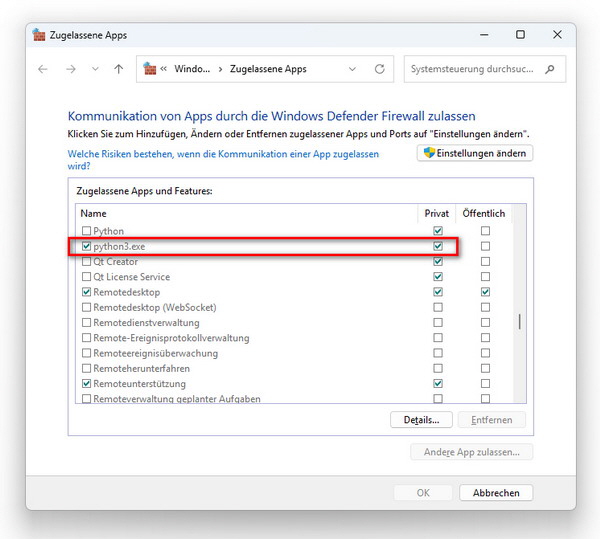Image resolution: width=600 pixels, height=539 pixels.
Task: Maximize the Zugelassene Apps window
Action: 520,35
